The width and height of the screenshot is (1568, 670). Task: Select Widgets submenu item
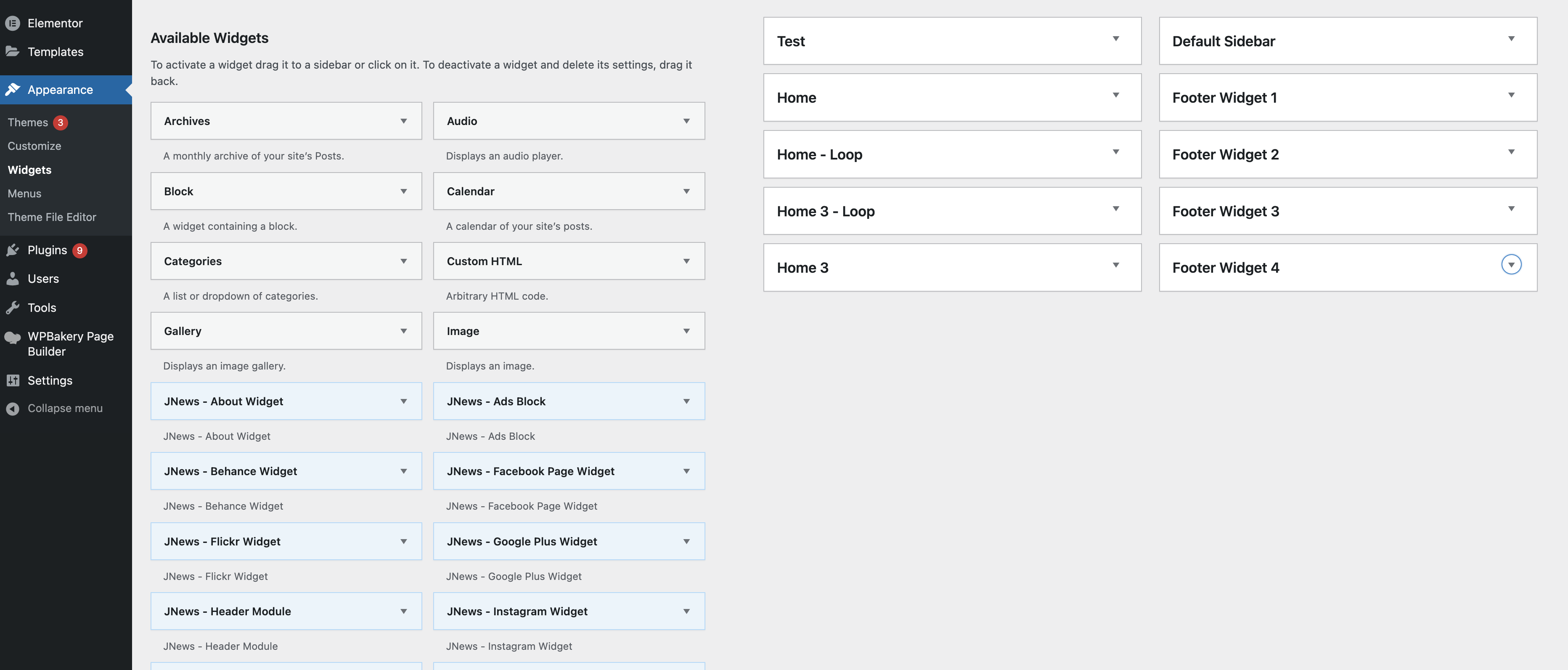coord(30,170)
